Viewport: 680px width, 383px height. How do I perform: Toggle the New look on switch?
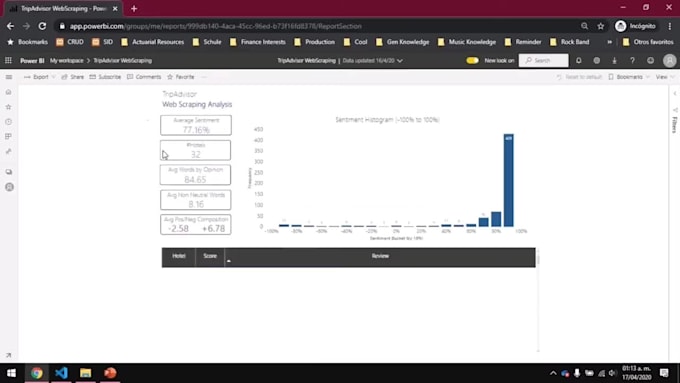pos(472,60)
